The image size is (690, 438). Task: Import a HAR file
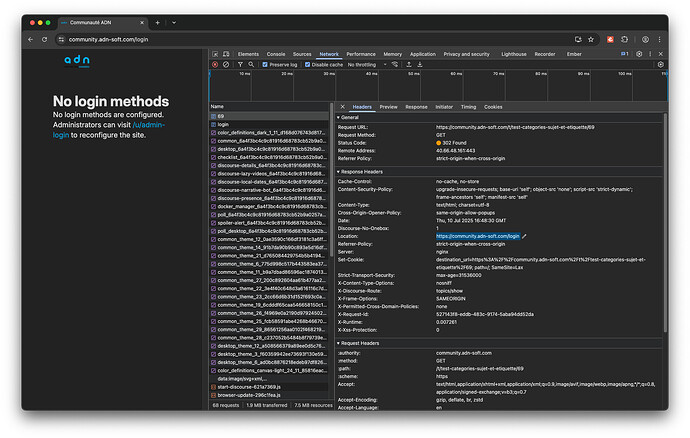coord(409,65)
